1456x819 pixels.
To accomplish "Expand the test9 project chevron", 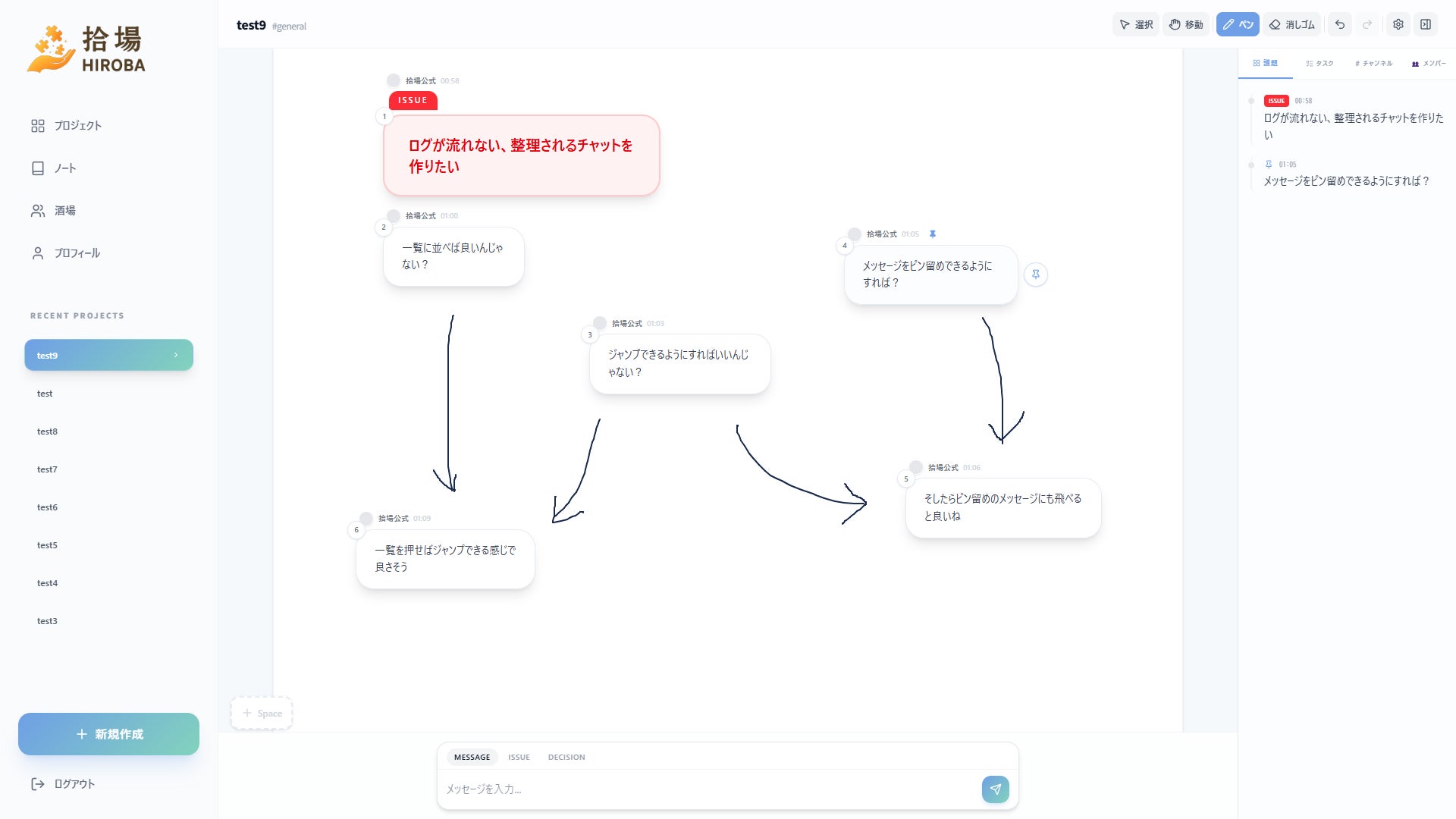I will 176,355.
